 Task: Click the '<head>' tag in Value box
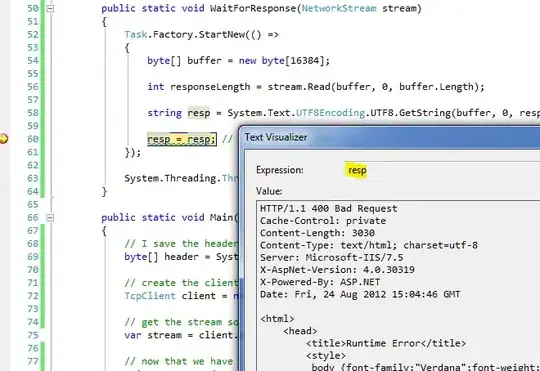point(300,331)
